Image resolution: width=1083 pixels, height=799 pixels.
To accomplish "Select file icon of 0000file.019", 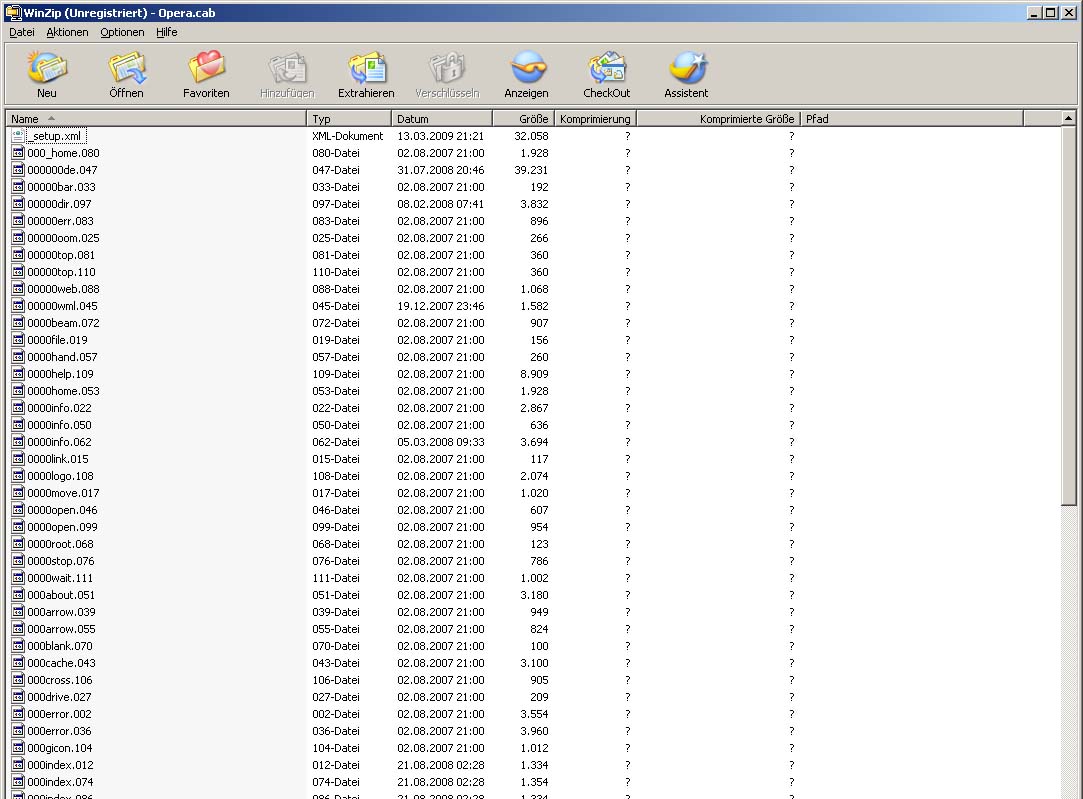I will [x=18, y=340].
